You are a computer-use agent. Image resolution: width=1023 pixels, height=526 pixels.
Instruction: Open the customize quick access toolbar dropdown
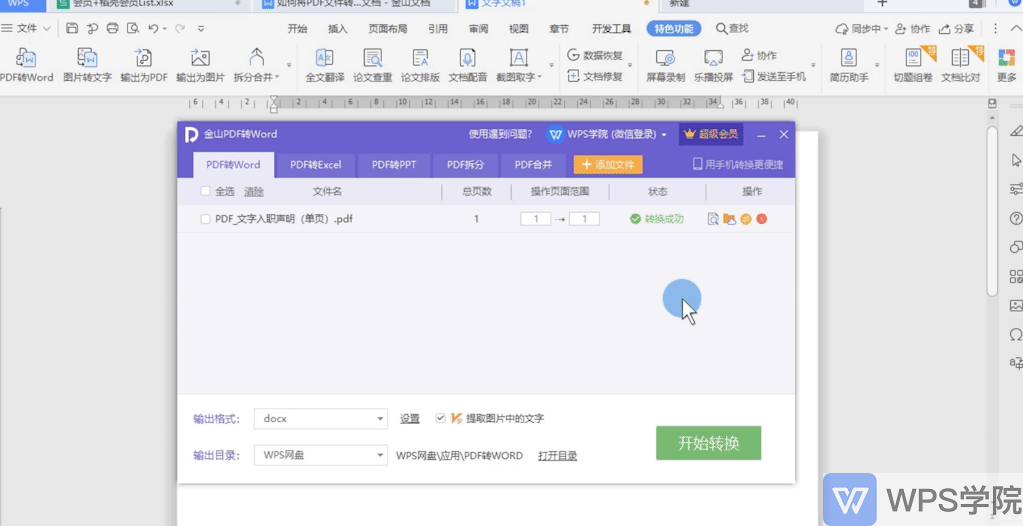pyautogui.click(x=201, y=29)
